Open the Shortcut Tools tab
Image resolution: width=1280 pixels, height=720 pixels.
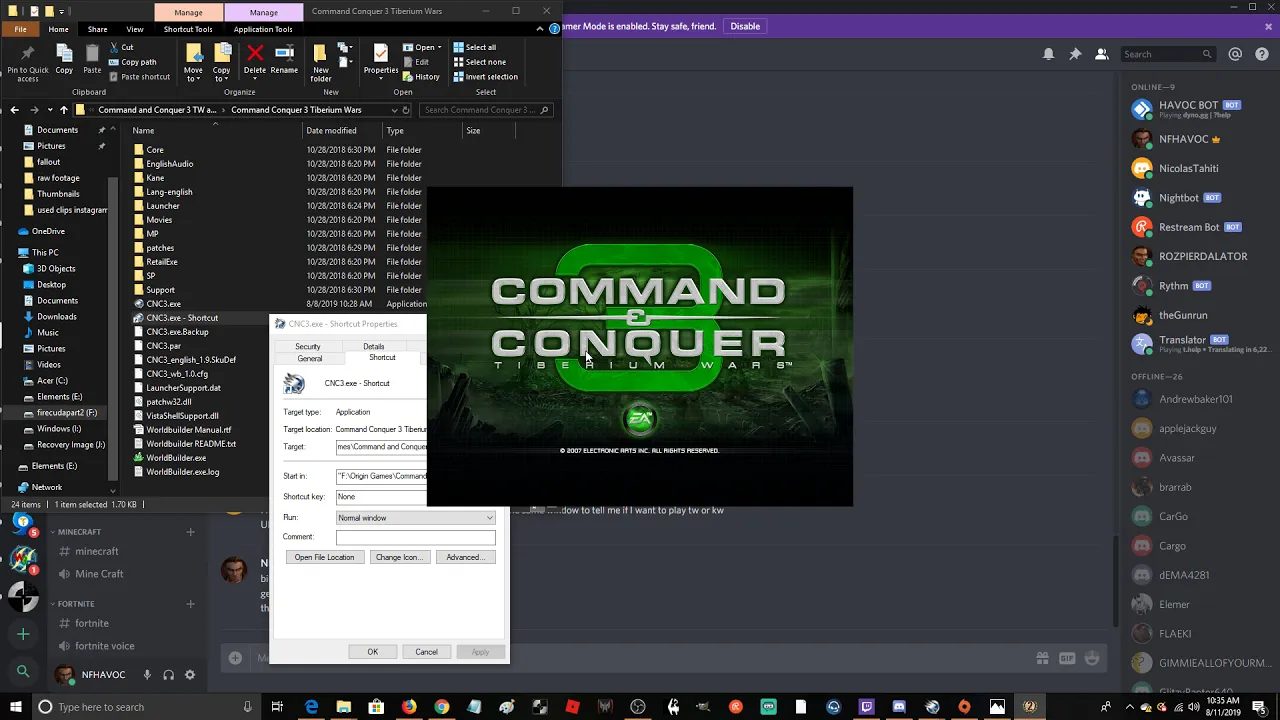(x=188, y=29)
